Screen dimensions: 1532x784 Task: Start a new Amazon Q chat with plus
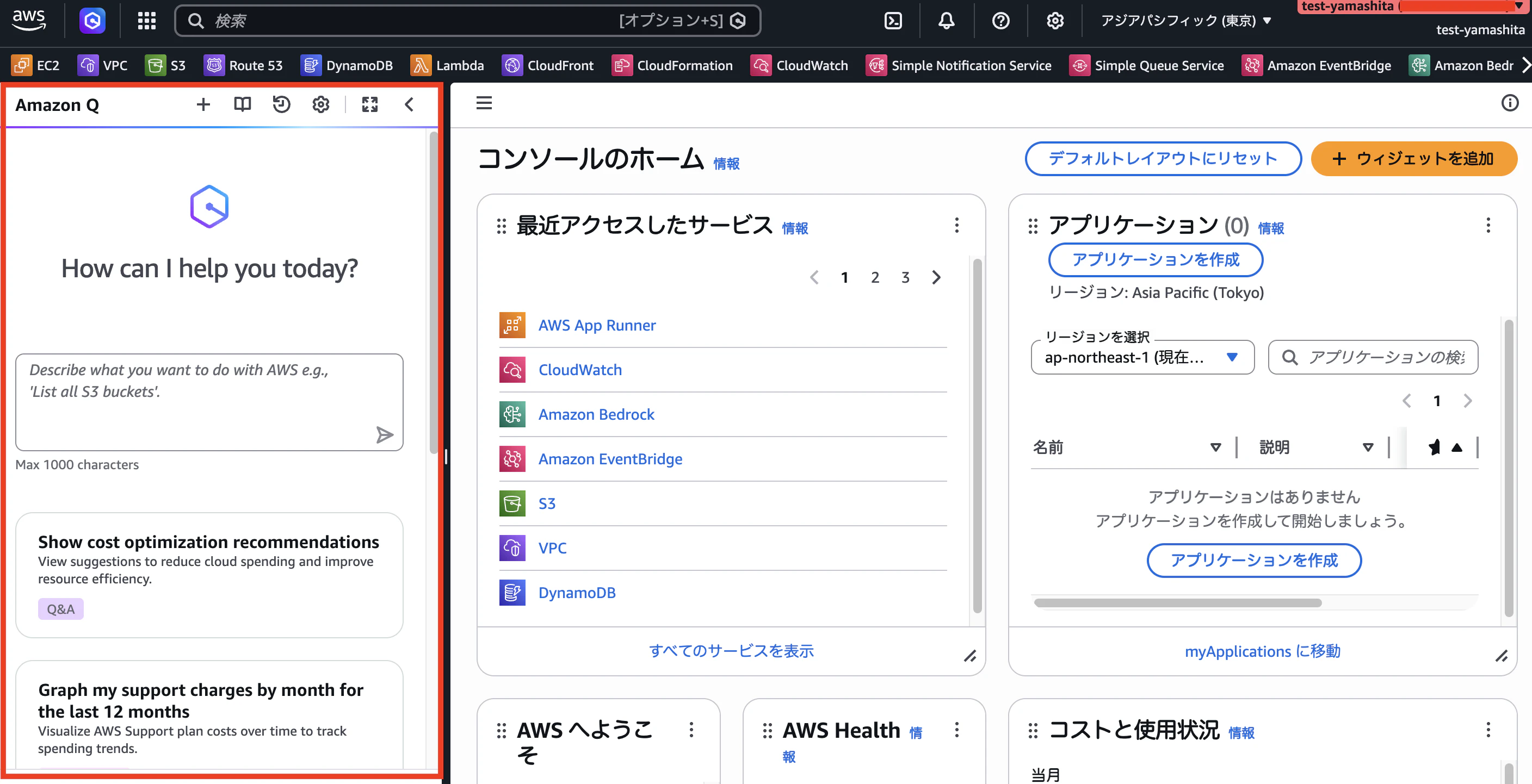click(203, 104)
